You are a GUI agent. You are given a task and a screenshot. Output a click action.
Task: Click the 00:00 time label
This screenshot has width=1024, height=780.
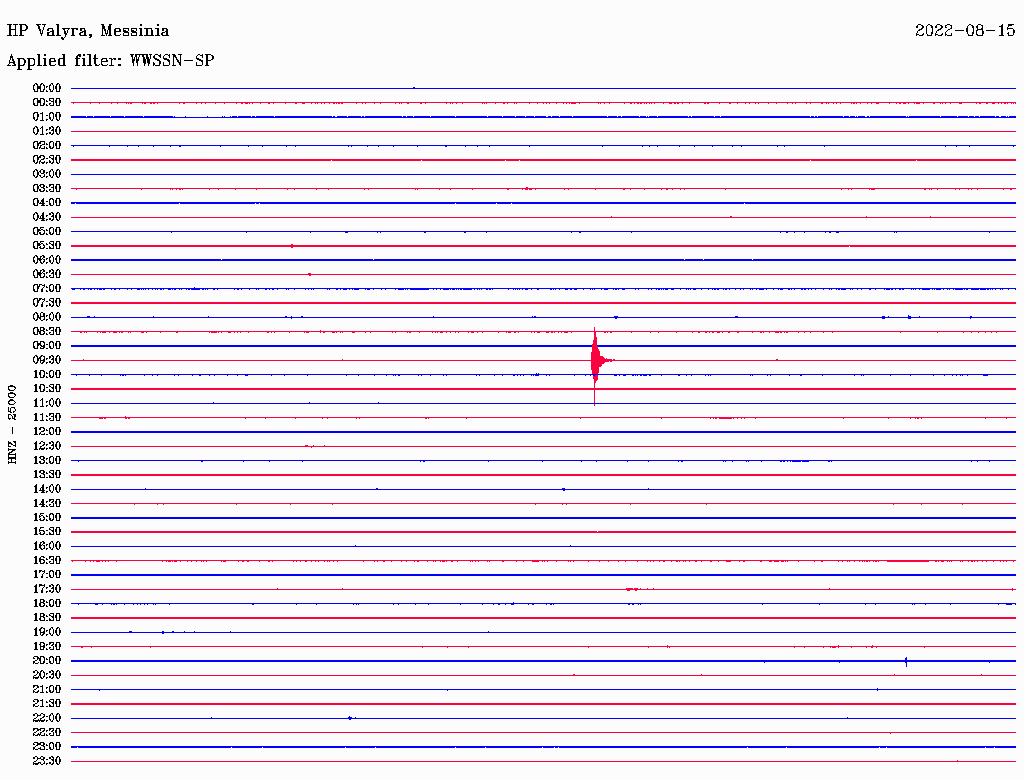tap(46, 88)
